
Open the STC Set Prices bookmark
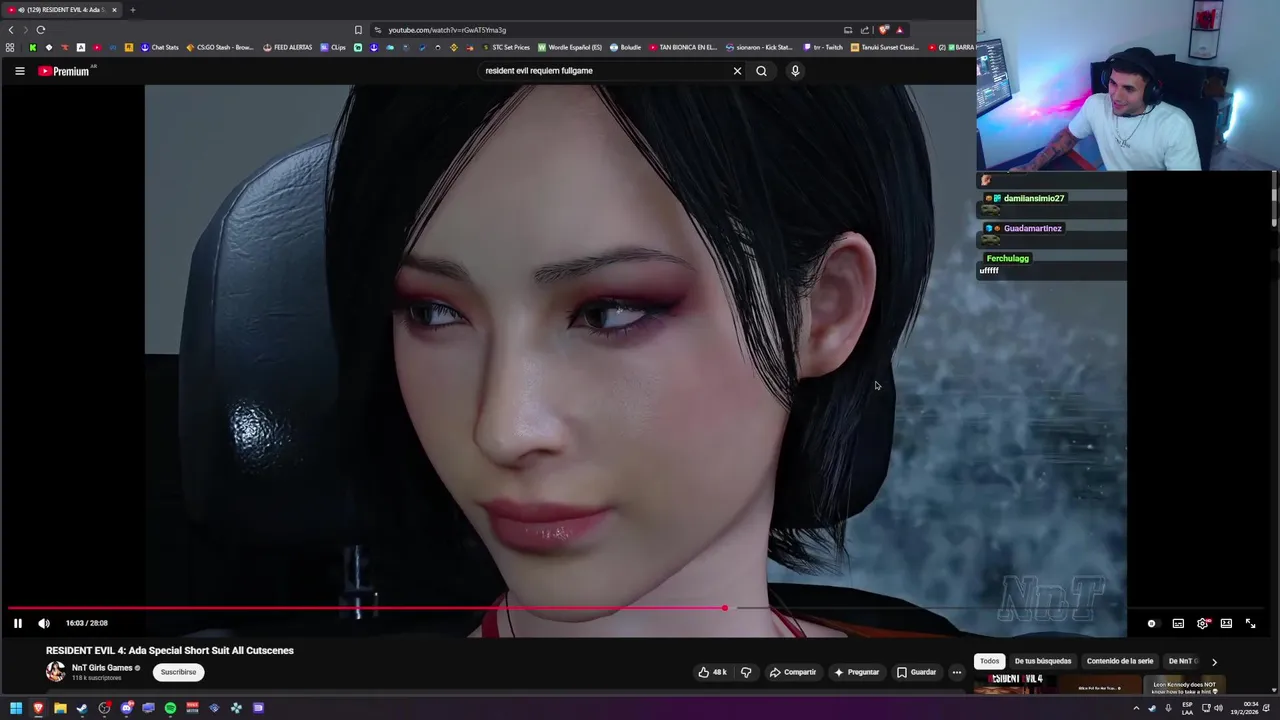point(506,47)
